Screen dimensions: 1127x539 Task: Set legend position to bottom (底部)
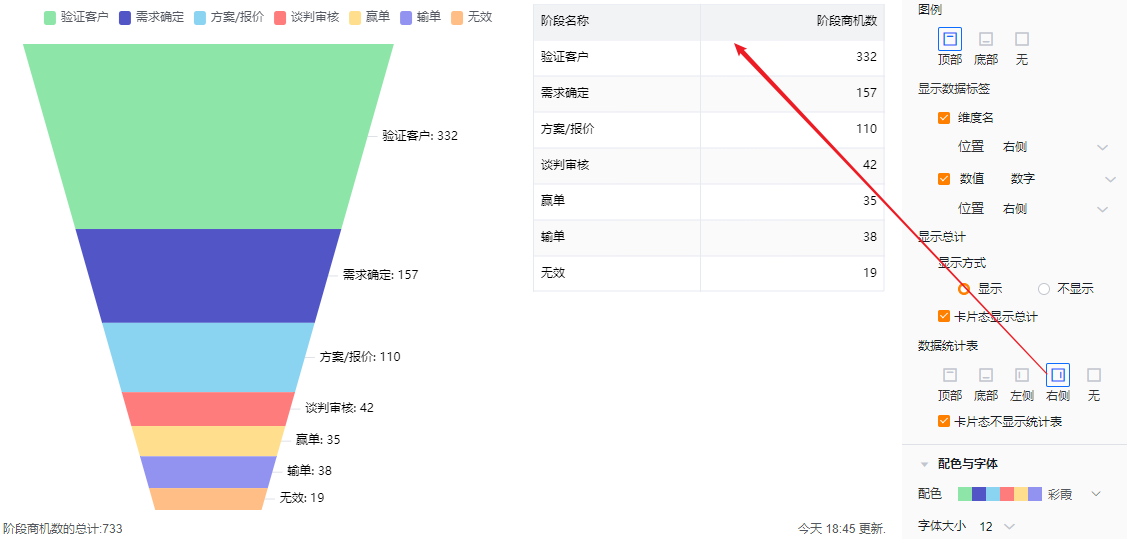pos(986,39)
